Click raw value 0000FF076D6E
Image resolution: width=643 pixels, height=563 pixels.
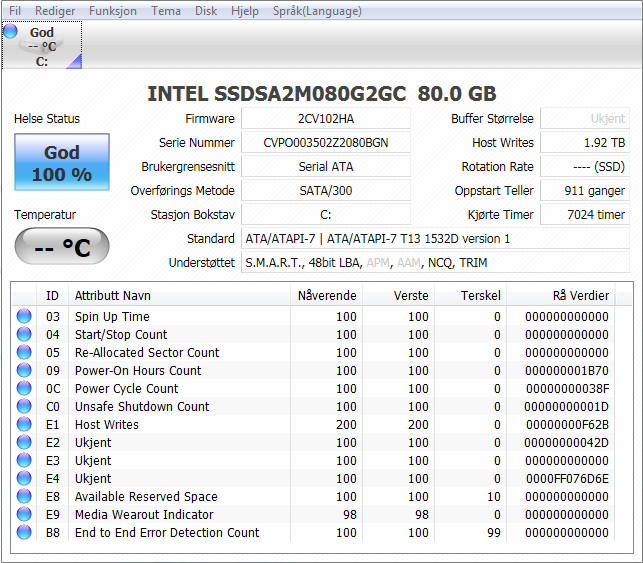(x=568, y=479)
